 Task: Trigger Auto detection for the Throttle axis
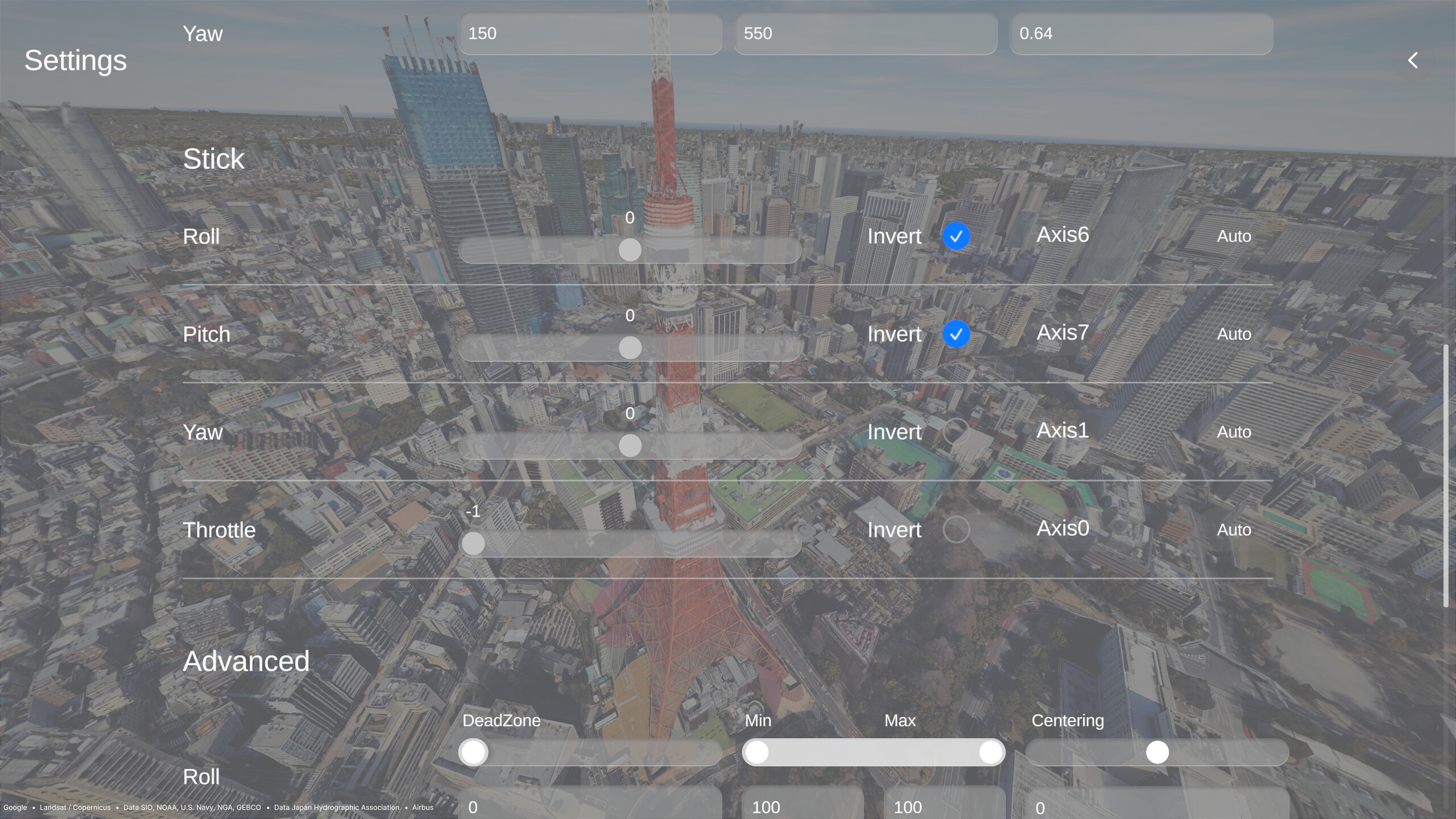(1234, 530)
